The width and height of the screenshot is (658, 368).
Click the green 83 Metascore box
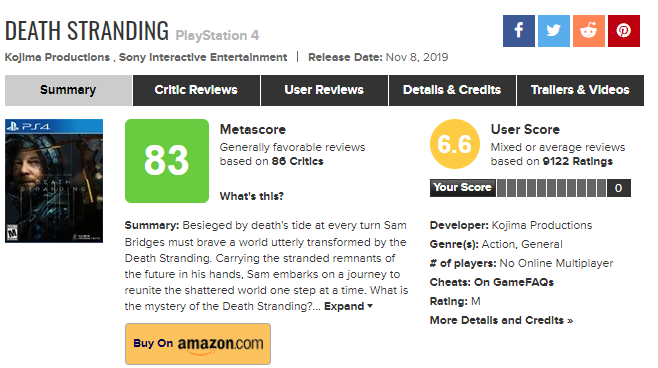167,161
